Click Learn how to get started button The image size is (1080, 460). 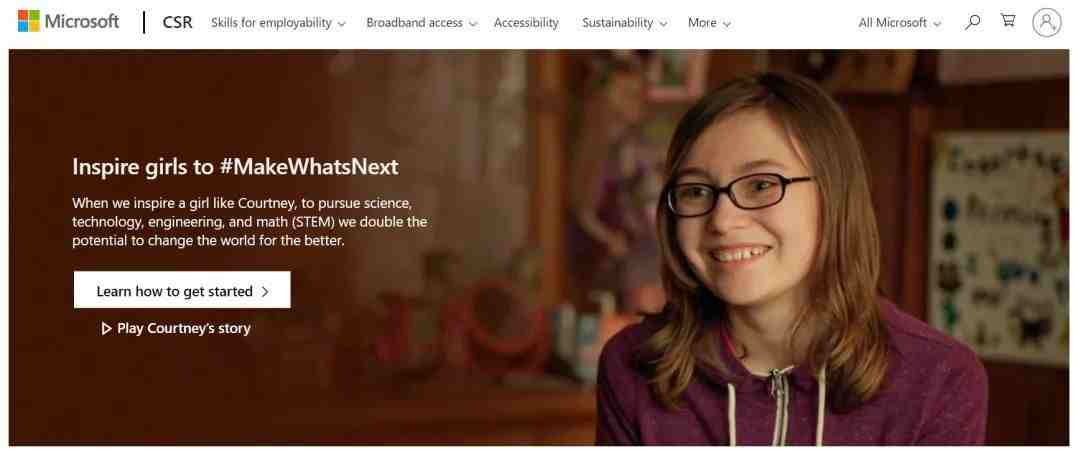point(183,290)
